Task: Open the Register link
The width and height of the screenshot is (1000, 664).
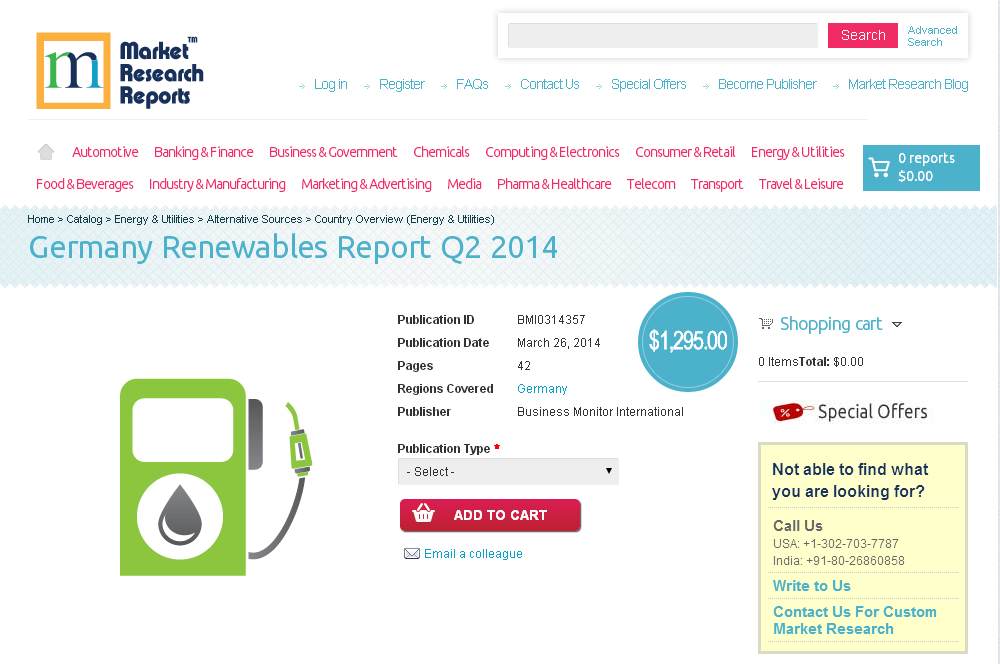Action: [401, 84]
